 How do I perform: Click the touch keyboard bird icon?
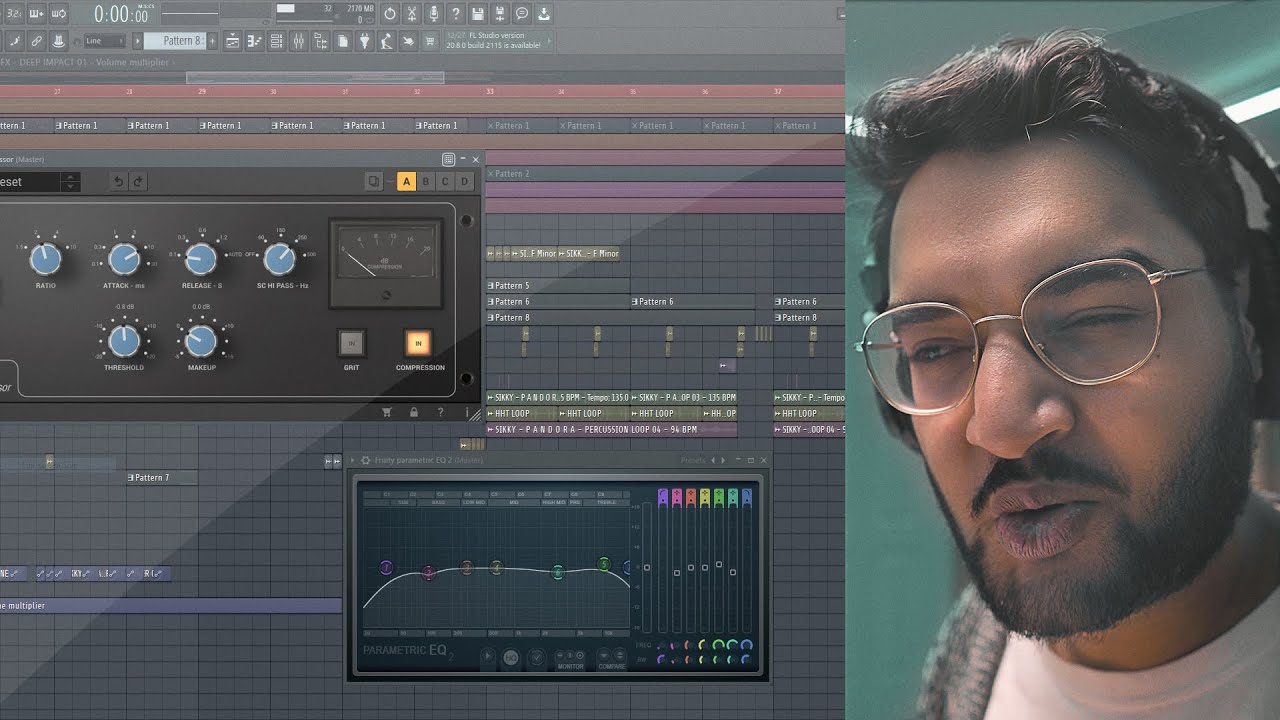tap(408, 41)
